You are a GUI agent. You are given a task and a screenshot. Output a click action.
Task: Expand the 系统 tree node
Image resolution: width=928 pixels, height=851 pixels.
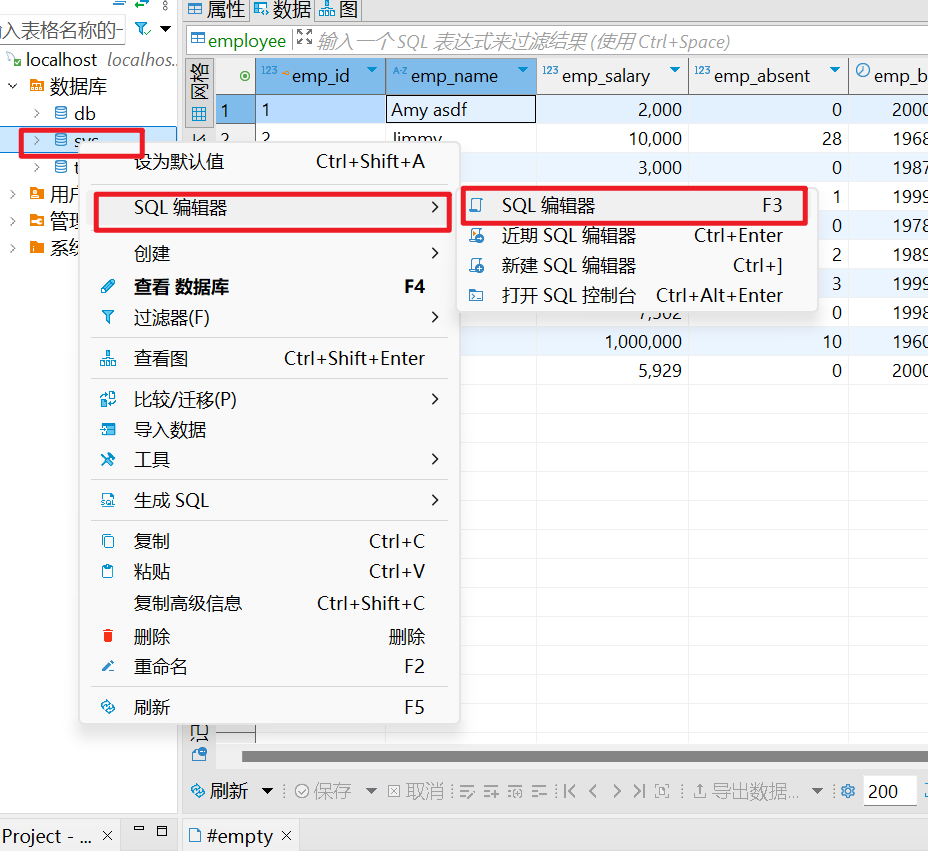click(x=14, y=247)
